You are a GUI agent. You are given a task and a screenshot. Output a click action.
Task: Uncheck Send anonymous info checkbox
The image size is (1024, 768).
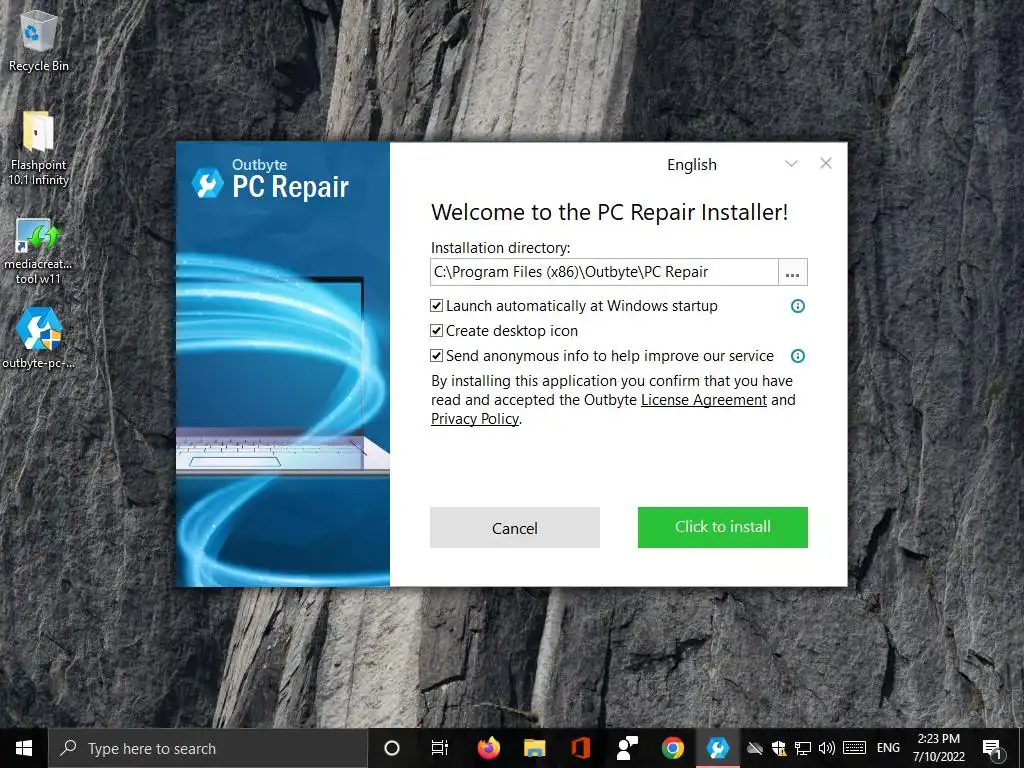pos(436,356)
